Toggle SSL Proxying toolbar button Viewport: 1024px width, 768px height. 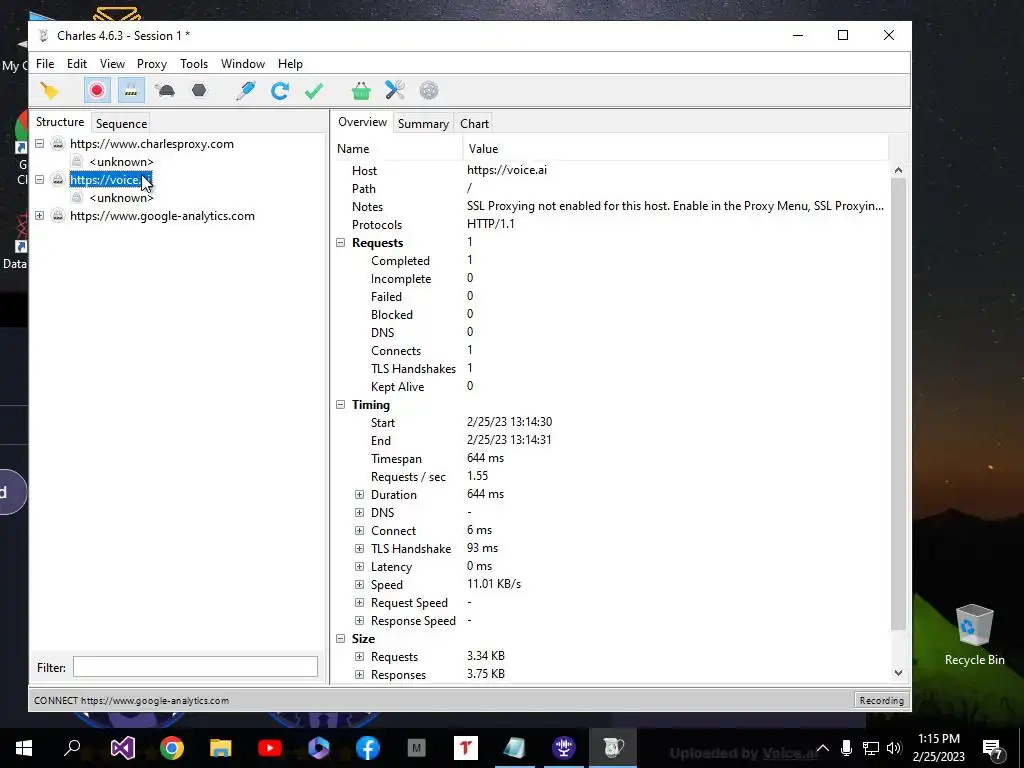coord(131,91)
